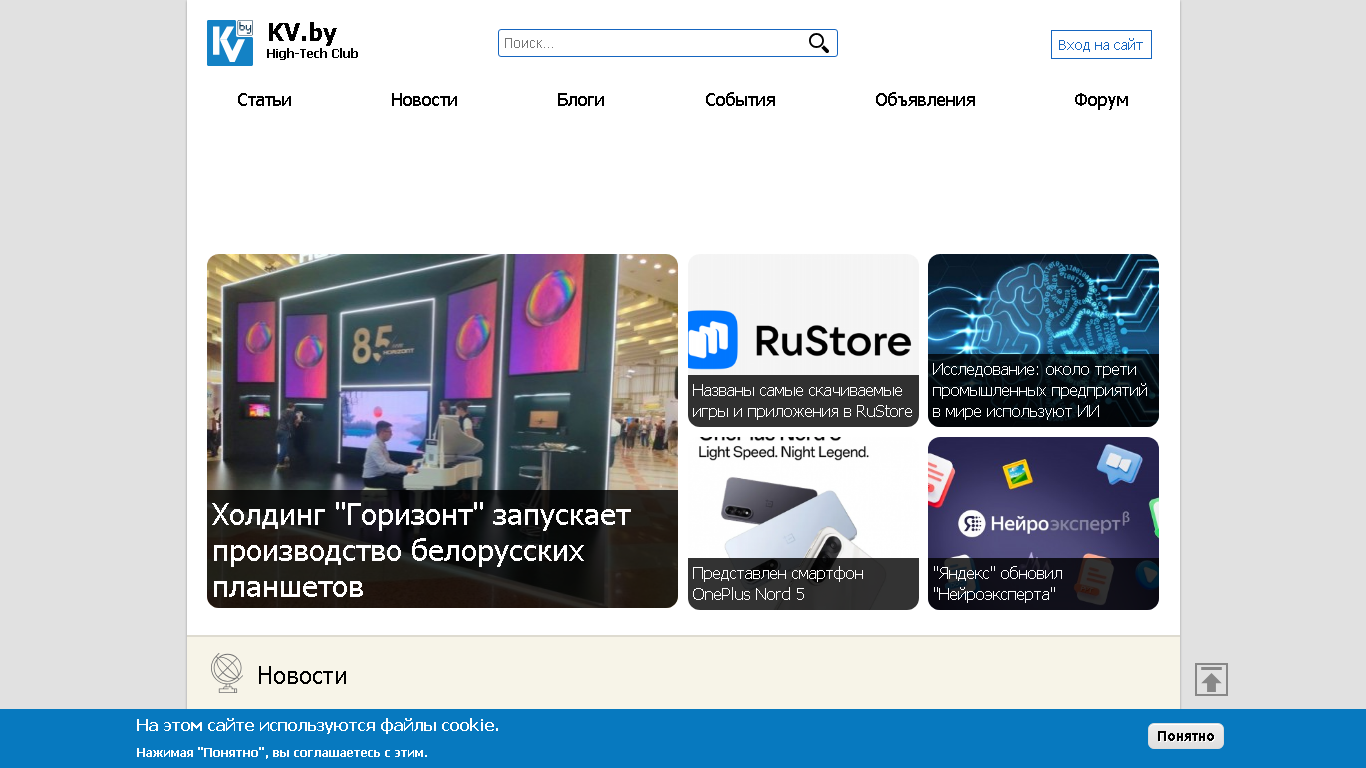
Task: Click the search magnifier icon
Action: (x=819, y=43)
